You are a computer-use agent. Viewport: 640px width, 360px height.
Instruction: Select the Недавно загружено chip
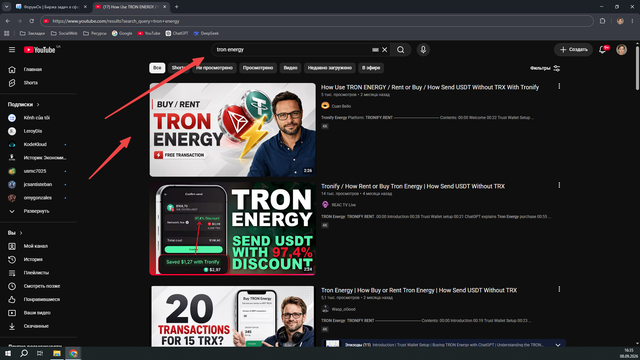click(330, 68)
